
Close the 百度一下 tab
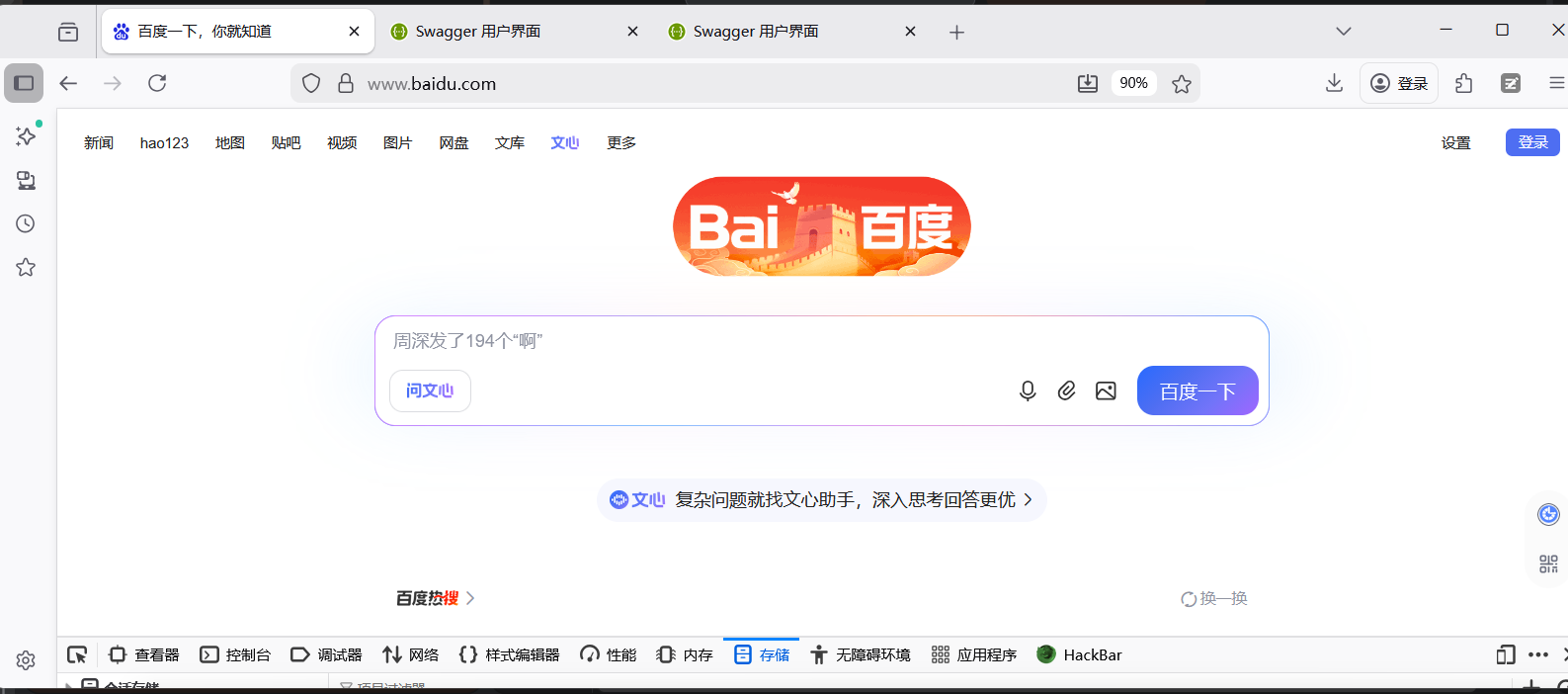tap(354, 32)
